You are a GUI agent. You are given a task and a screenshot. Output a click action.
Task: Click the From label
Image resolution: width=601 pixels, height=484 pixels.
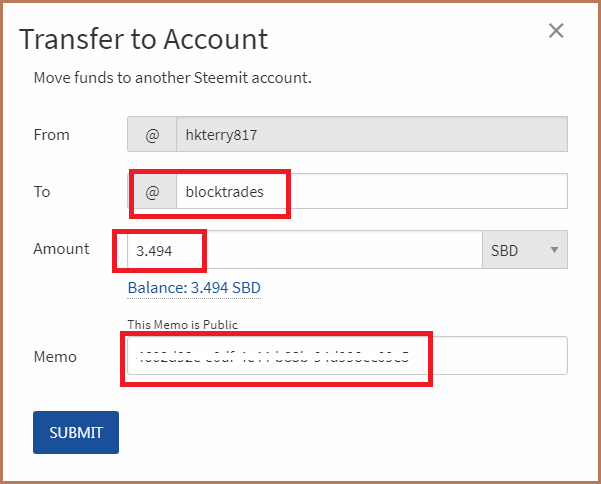[x=52, y=134]
